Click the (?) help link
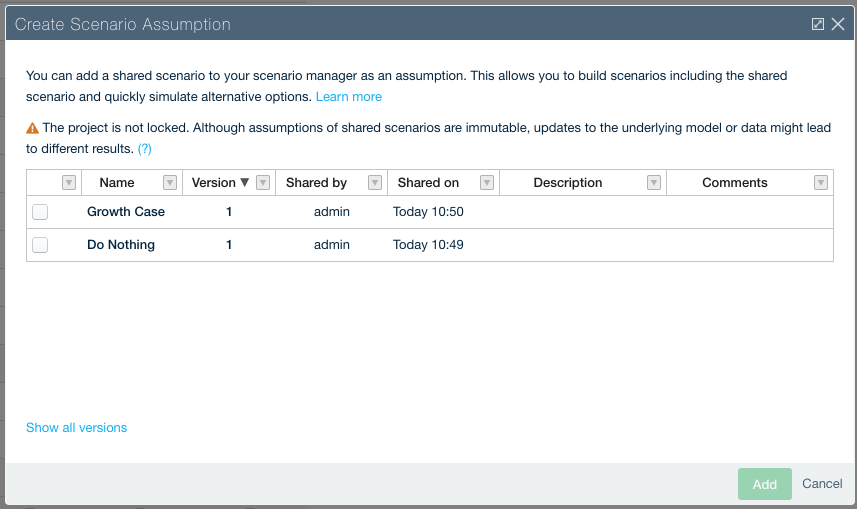857x509 pixels. tap(145, 148)
